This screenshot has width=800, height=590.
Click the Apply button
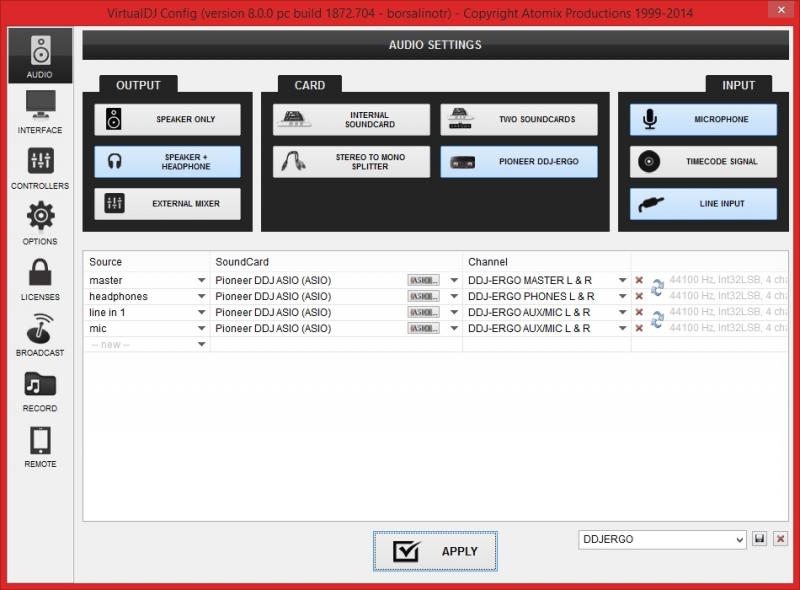[435, 551]
